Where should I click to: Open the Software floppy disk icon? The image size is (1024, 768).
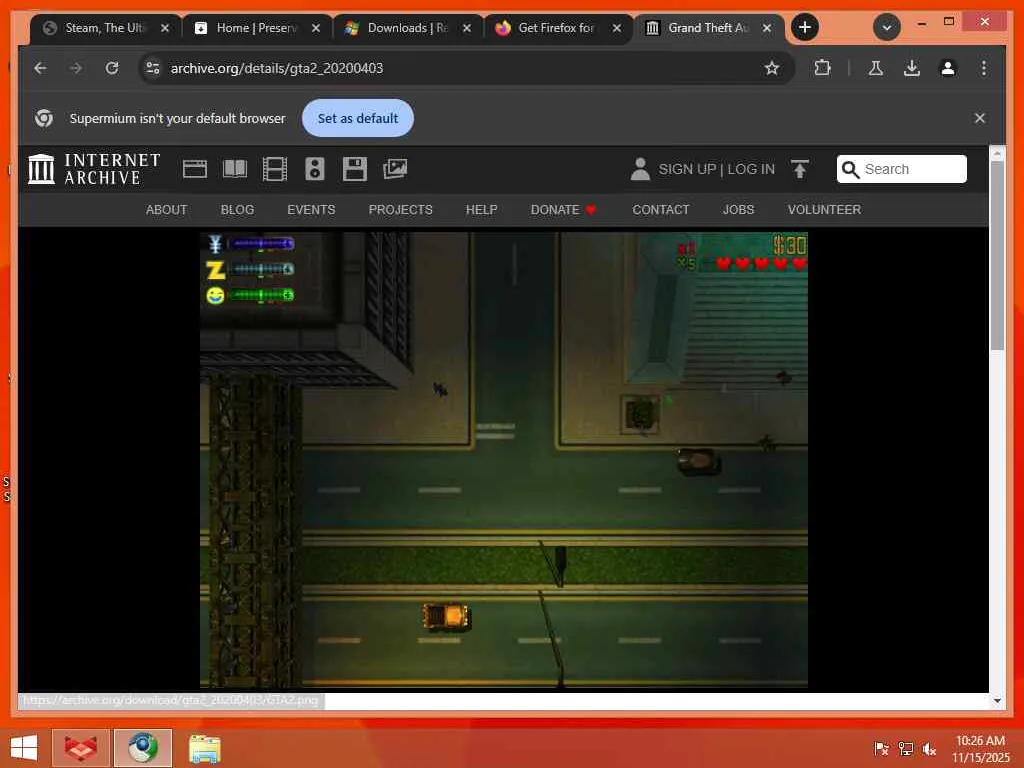(x=355, y=169)
